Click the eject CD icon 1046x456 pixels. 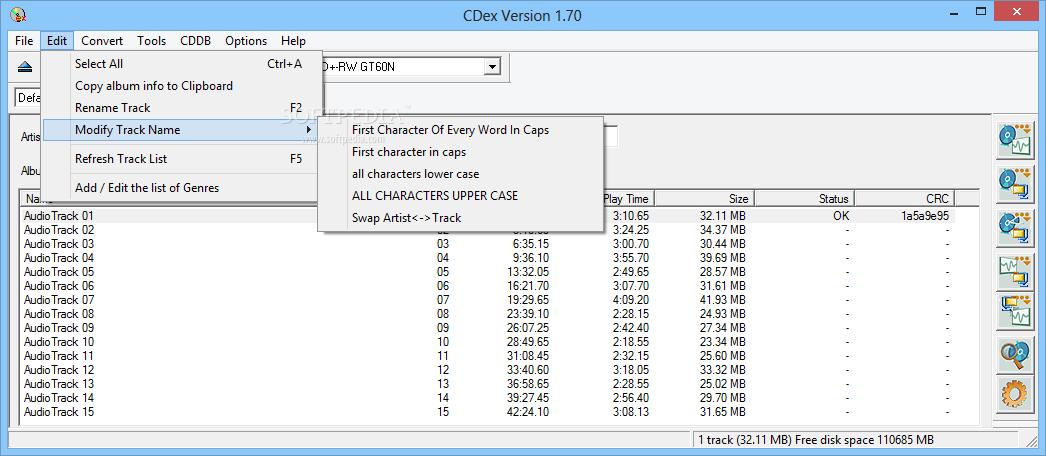[25, 67]
